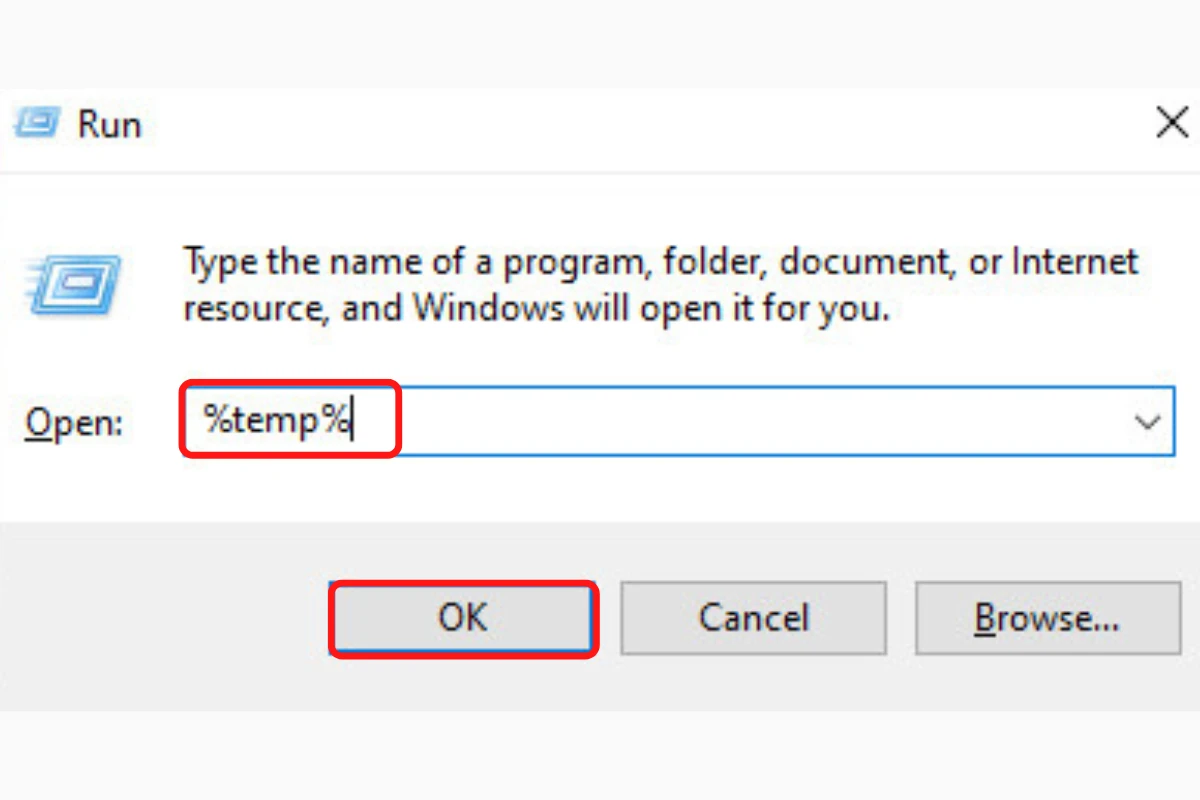Click empty title bar area right of Run
The height and width of the screenshot is (800, 1200).
coord(640,124)
